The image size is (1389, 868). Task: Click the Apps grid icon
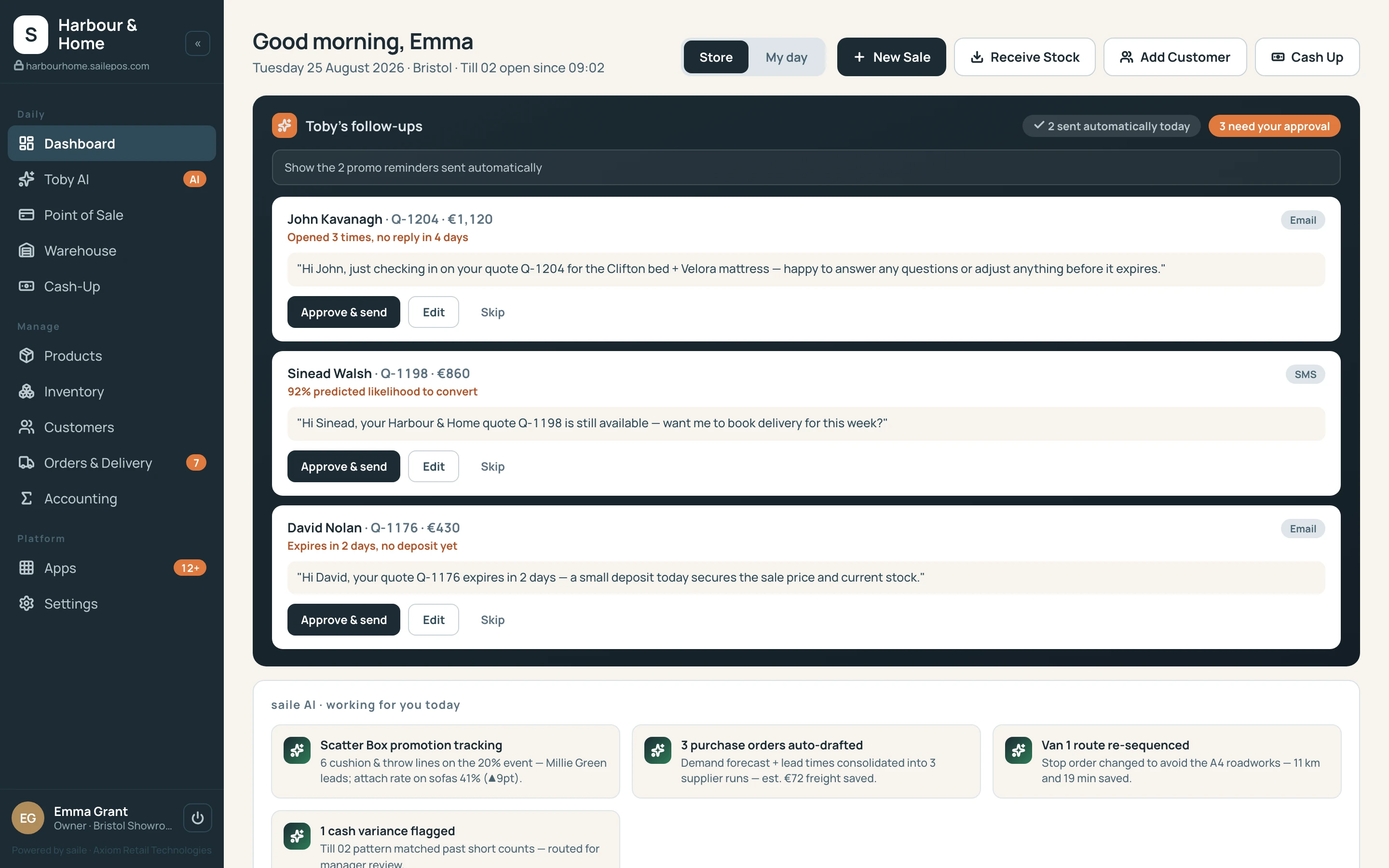pos(27,568)
